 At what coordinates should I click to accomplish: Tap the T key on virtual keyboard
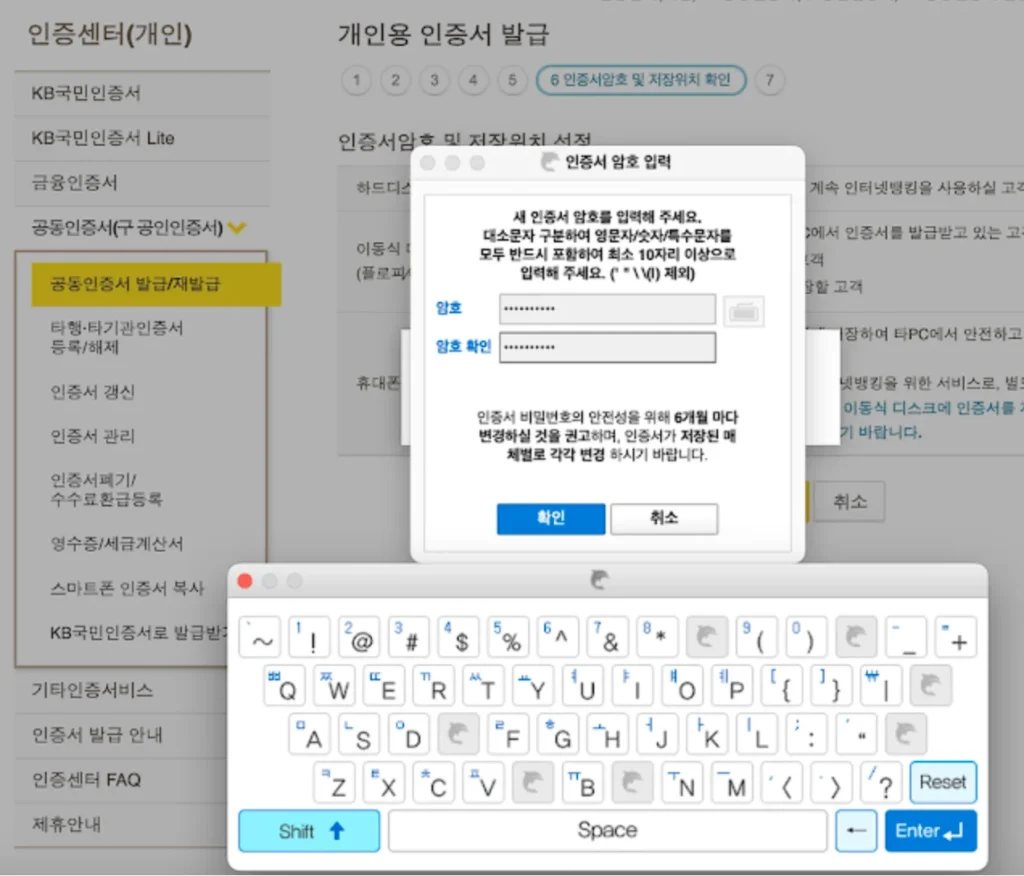484,686
